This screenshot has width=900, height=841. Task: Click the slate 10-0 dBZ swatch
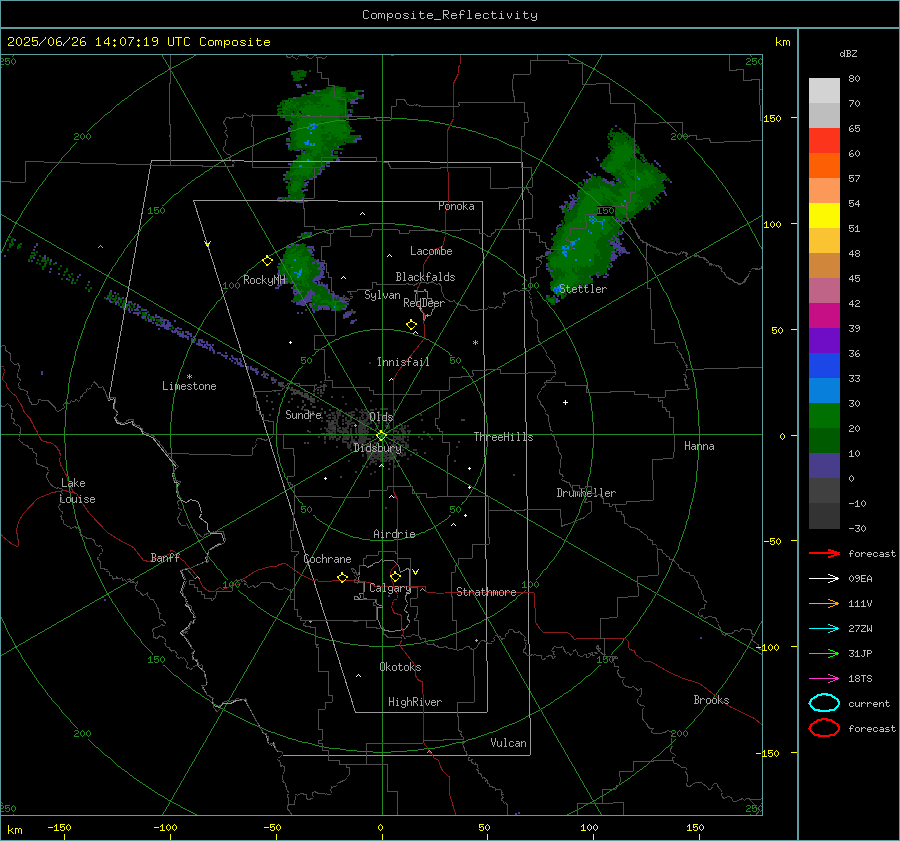(x=824, y=466)
